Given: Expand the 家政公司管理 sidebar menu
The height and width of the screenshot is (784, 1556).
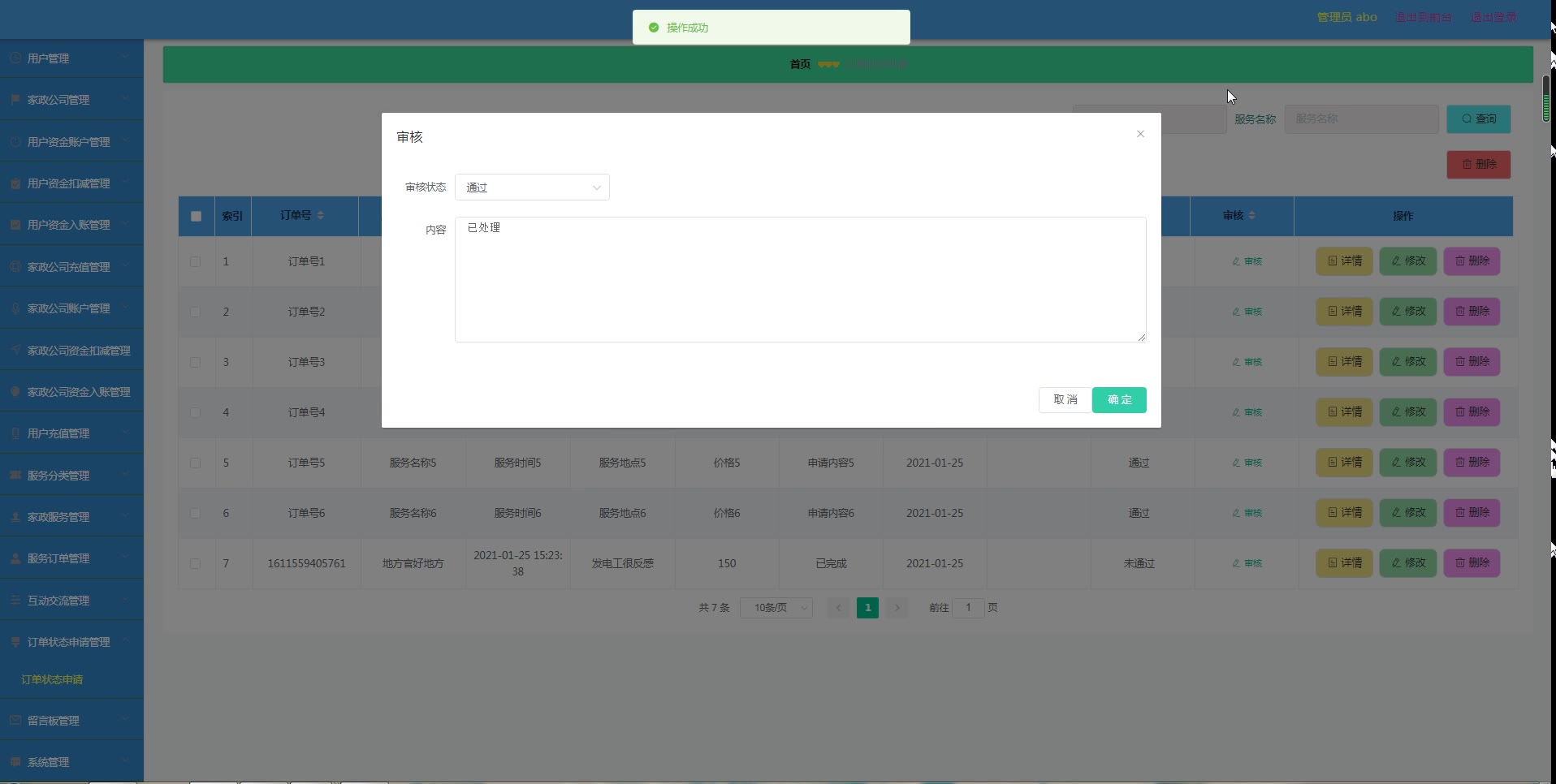Looking at the screenshot, I should click(71, 100).
